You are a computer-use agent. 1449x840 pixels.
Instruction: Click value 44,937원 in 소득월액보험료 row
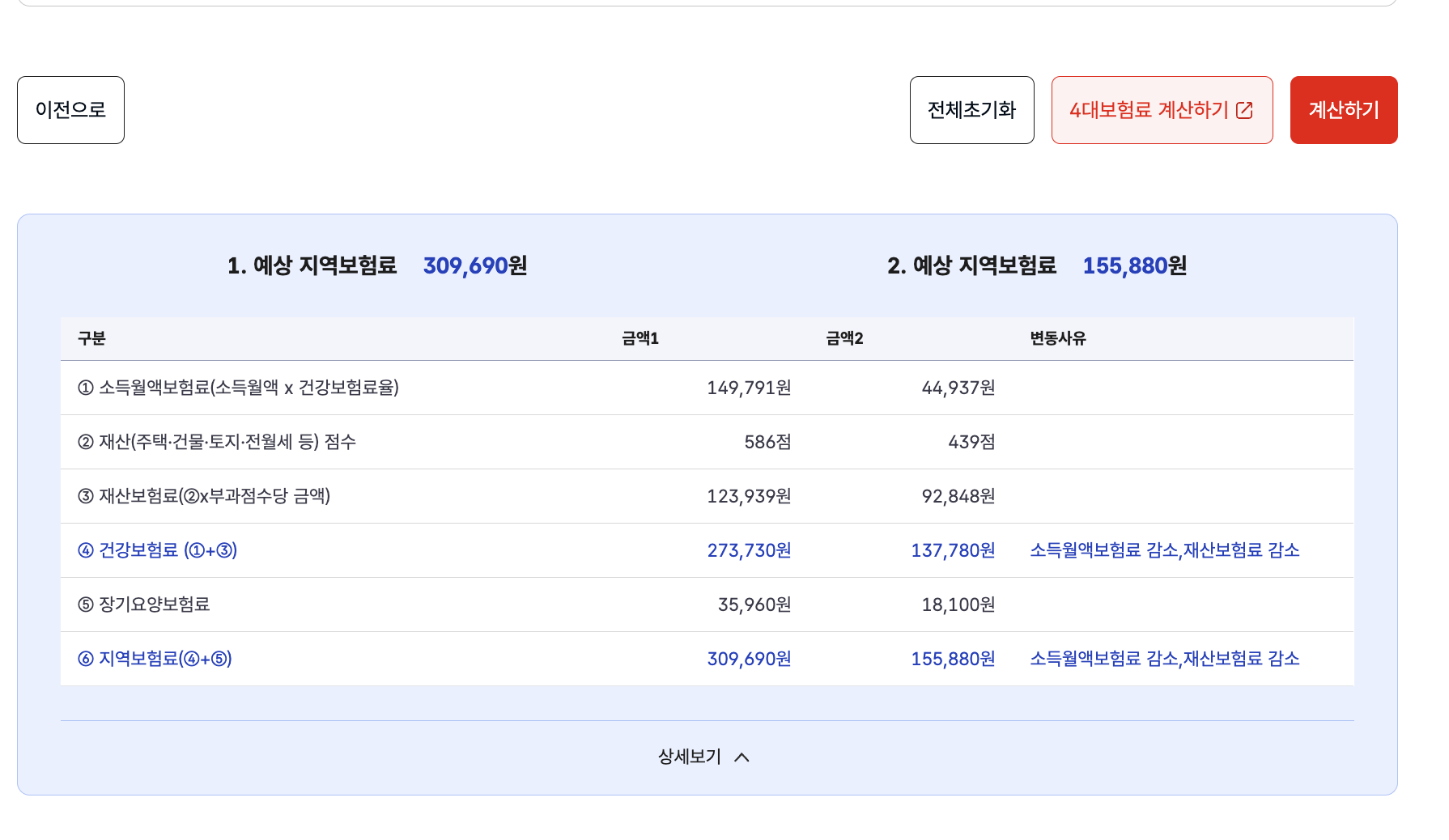click(x=958, y=388)
